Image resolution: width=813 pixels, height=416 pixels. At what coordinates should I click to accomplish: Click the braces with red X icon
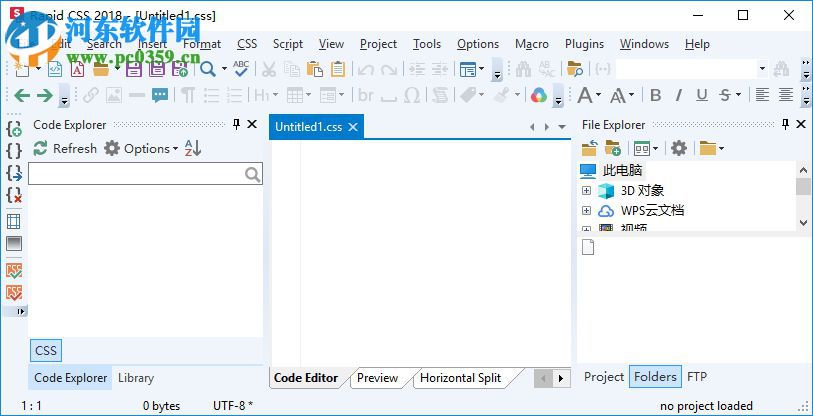(14, 195)
